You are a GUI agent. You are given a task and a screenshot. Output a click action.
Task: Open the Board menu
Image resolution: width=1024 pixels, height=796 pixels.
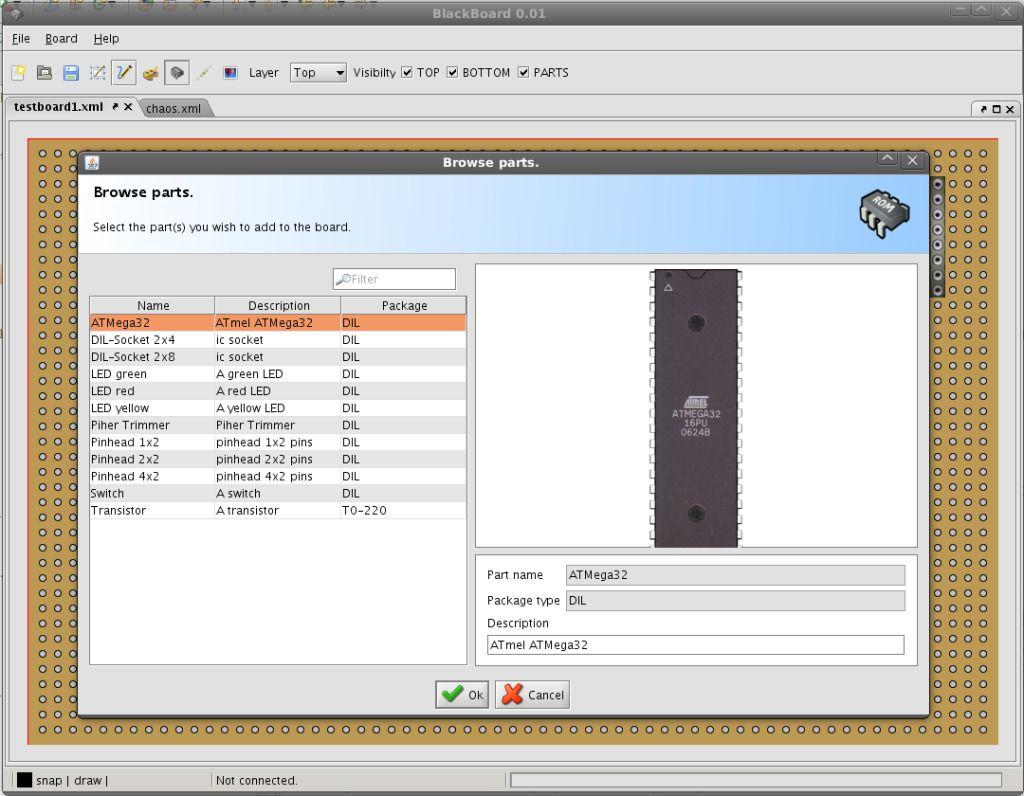pyautogui.click(x=61, y=39)
